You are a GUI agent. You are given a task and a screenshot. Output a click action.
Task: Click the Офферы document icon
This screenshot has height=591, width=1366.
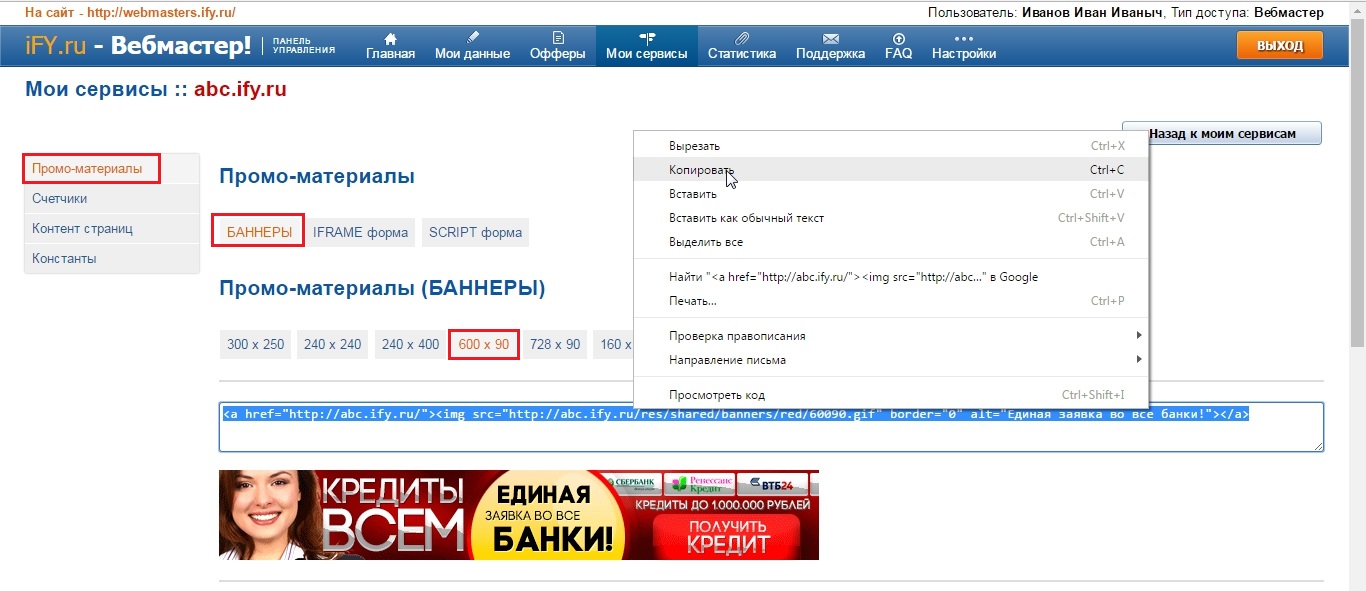point(557,38)
